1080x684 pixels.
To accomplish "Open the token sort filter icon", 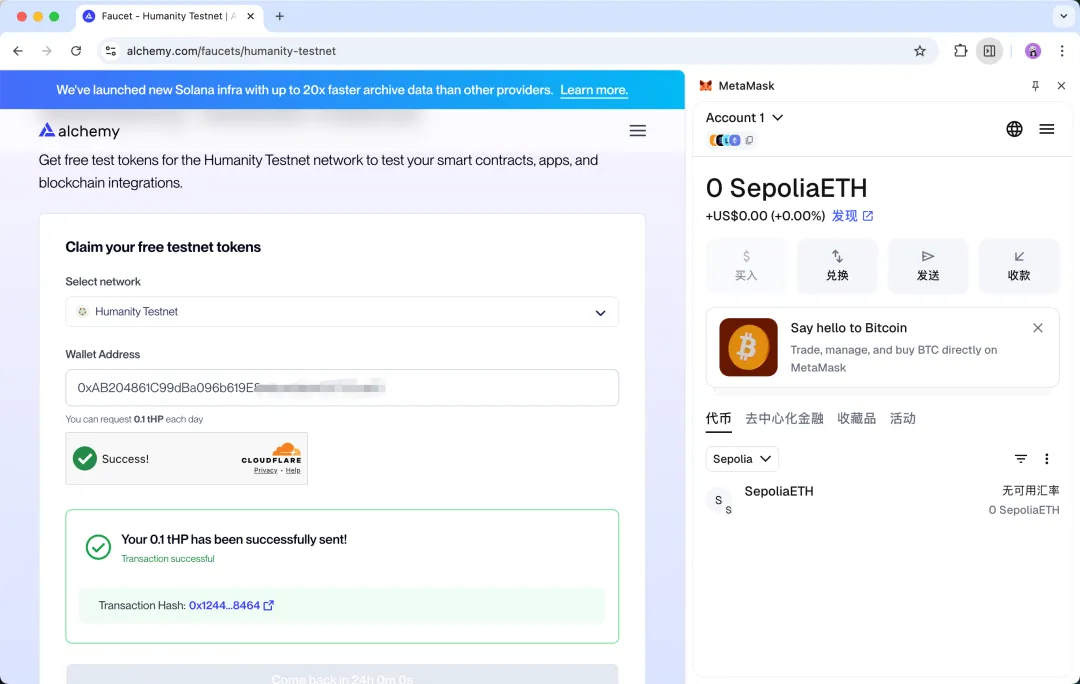I will tap(1020, 459).
